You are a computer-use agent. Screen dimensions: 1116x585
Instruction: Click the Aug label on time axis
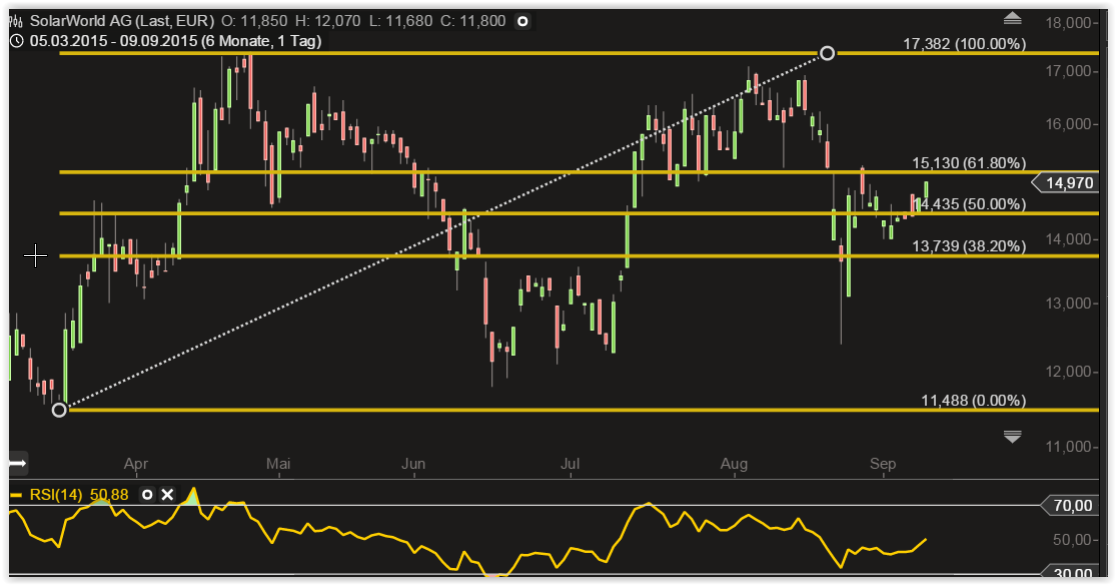tap(734, 464)
